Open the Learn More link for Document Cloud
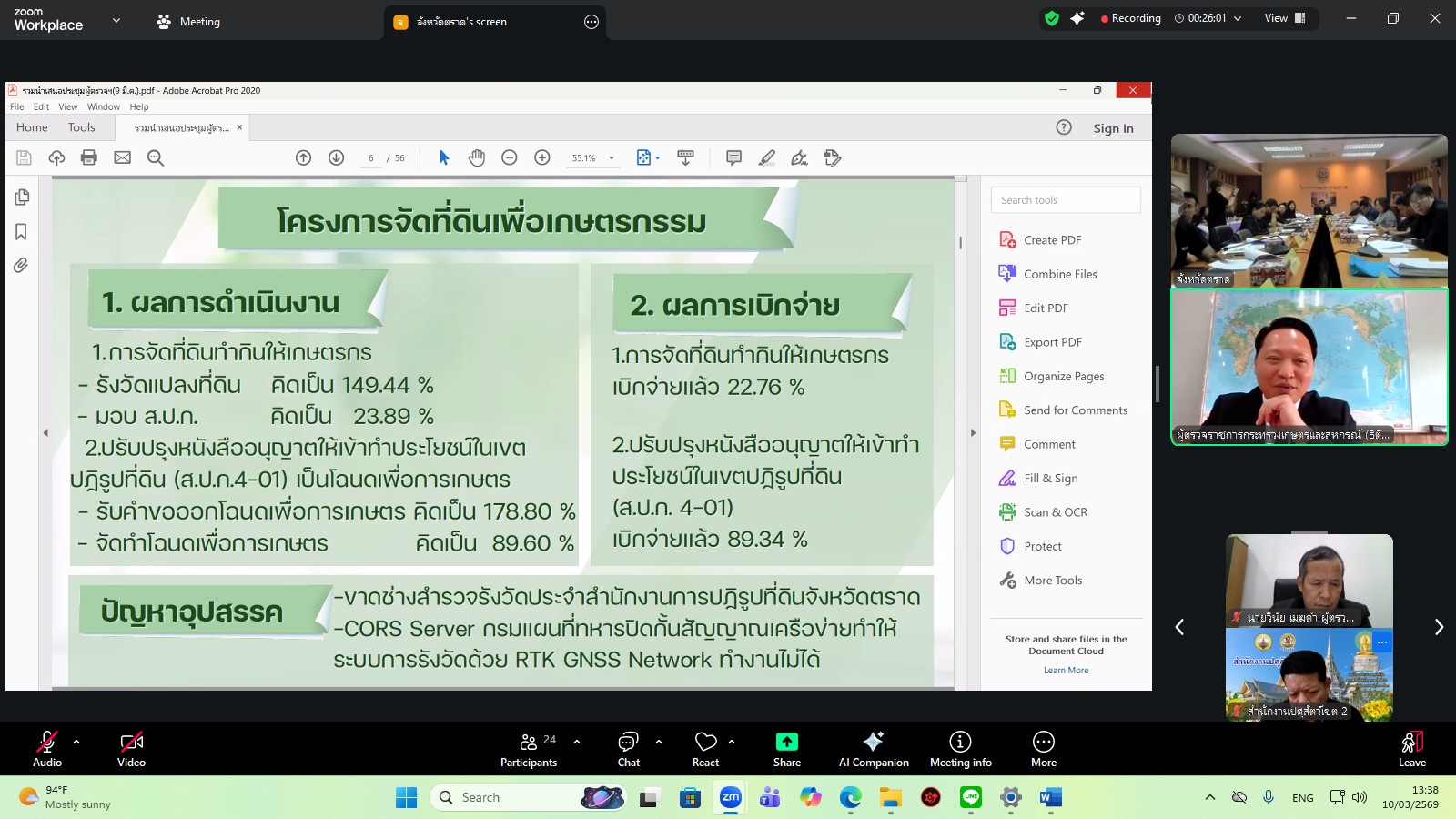 click(x=1067, y=670)
